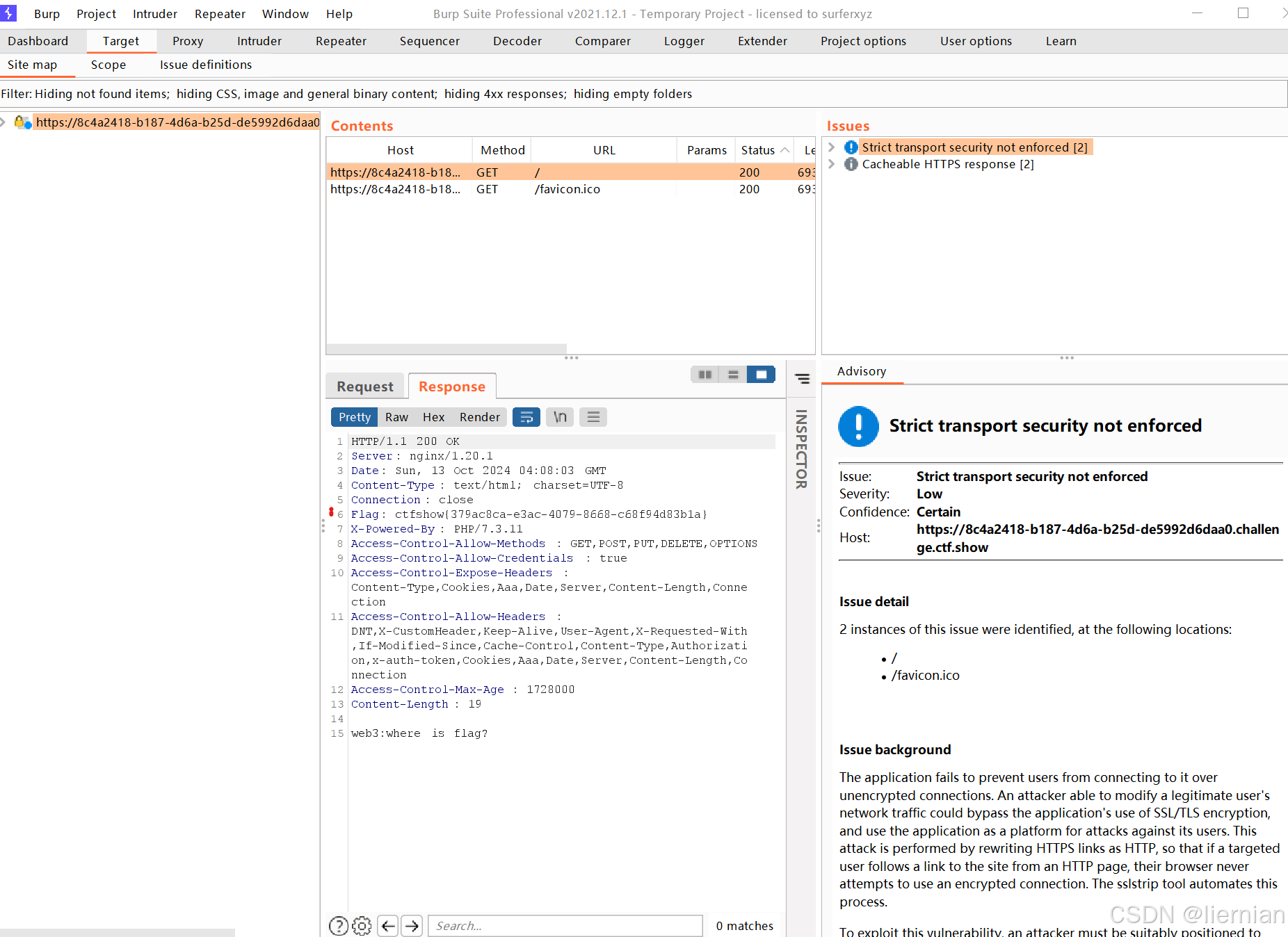1288x937 pixels.
Task: Switch to the Proxy tab
Action: click(x=188, y=41)
